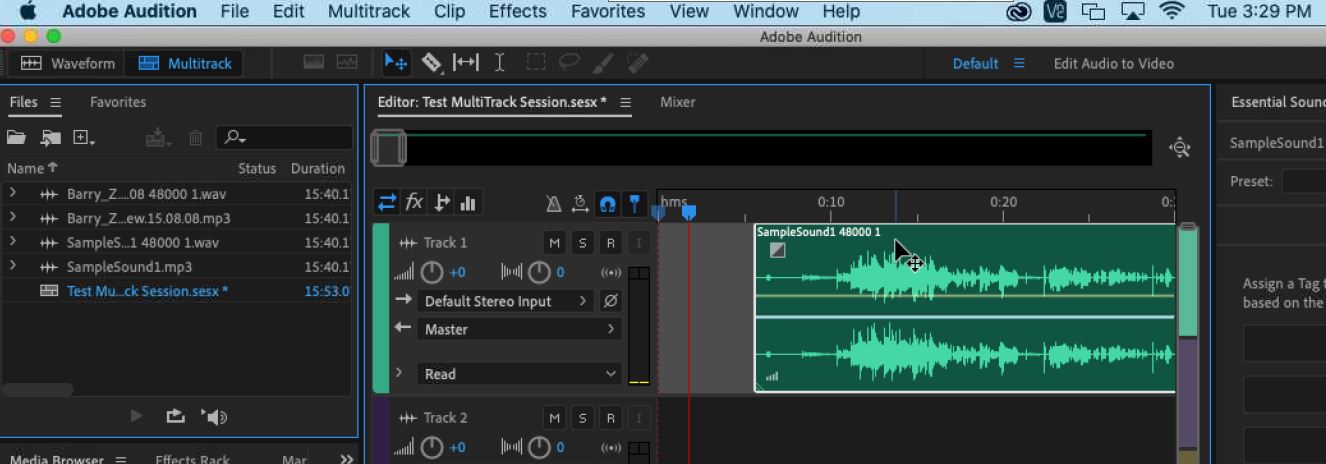The image size is (1326, 464).
Task: Open the Effects menu
Action: point(517,12)
